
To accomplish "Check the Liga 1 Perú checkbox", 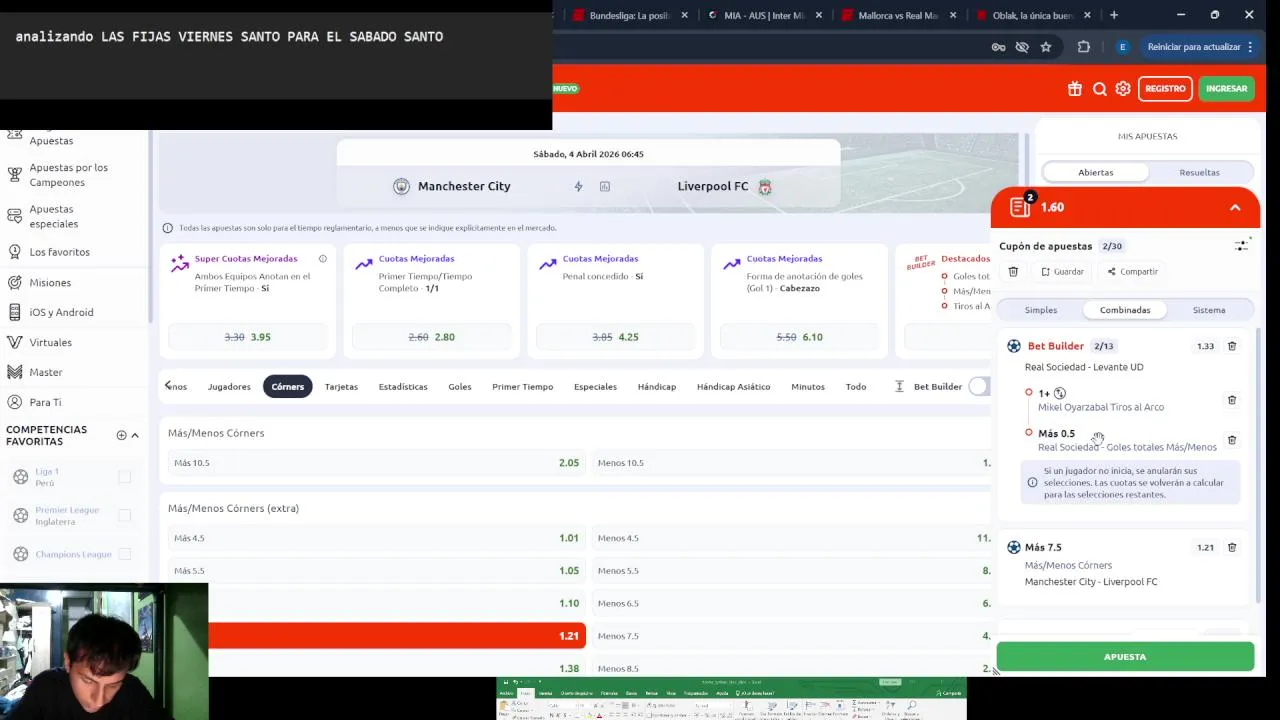I will coord(125,477).
